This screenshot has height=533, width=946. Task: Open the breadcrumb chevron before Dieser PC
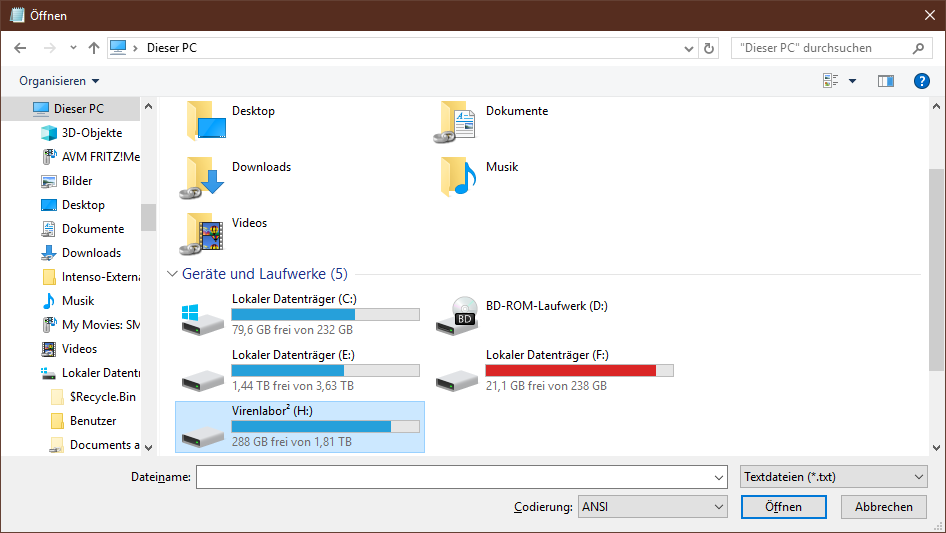[135, 48]
